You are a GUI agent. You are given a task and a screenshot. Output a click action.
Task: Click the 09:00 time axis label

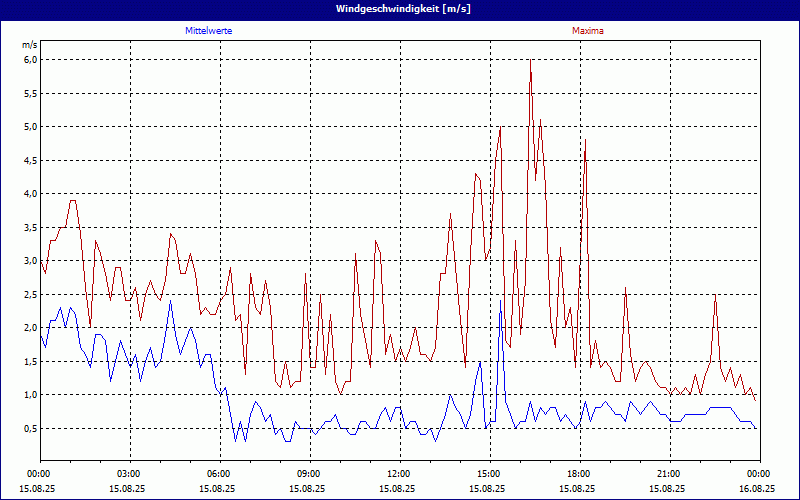coord(309,474)
